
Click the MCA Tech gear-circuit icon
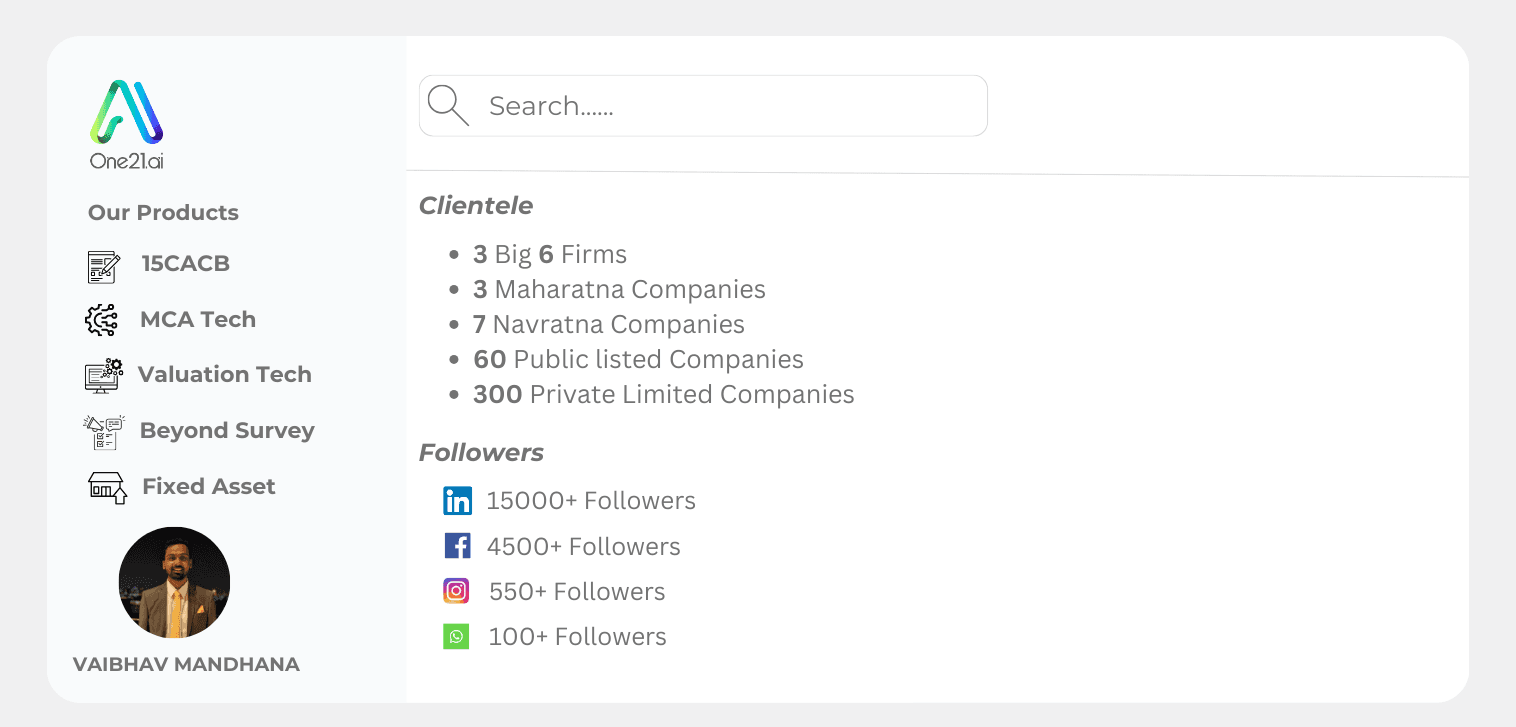[101, 320]
